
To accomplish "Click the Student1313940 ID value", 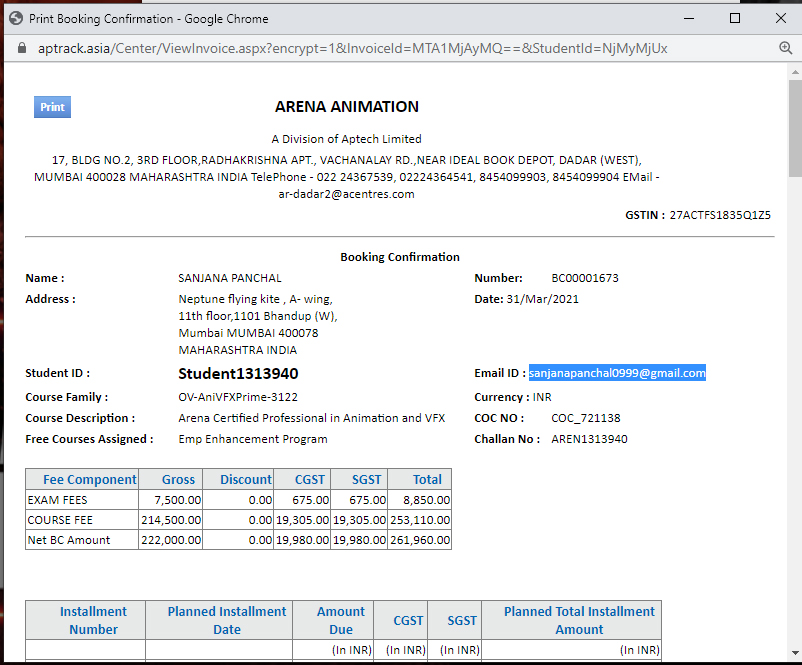I will click(238, 373).
